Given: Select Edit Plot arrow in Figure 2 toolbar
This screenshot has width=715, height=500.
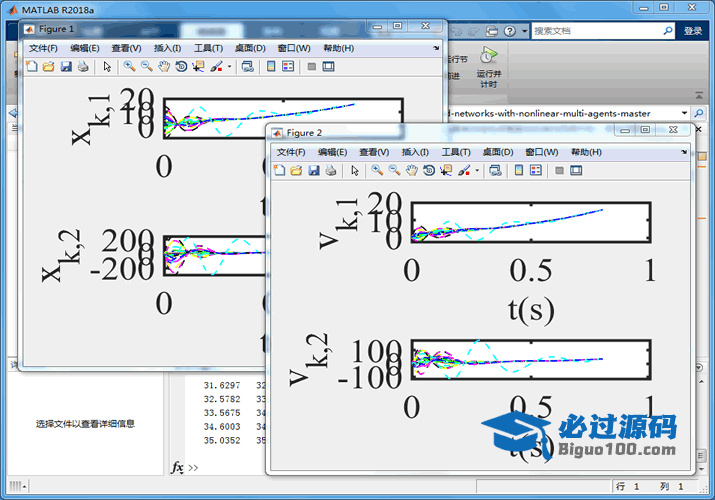Looking at the screenshot, I should [x=355, y=170].
